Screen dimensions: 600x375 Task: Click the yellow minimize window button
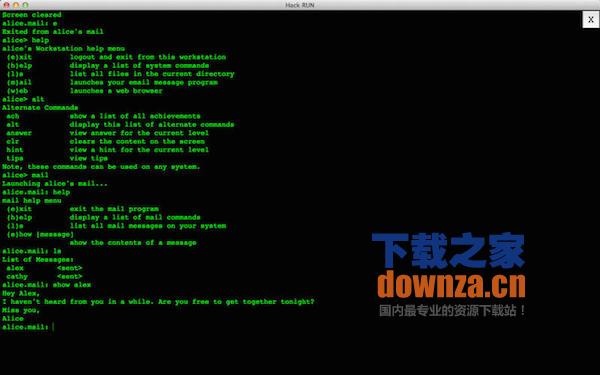click(16, 5)
